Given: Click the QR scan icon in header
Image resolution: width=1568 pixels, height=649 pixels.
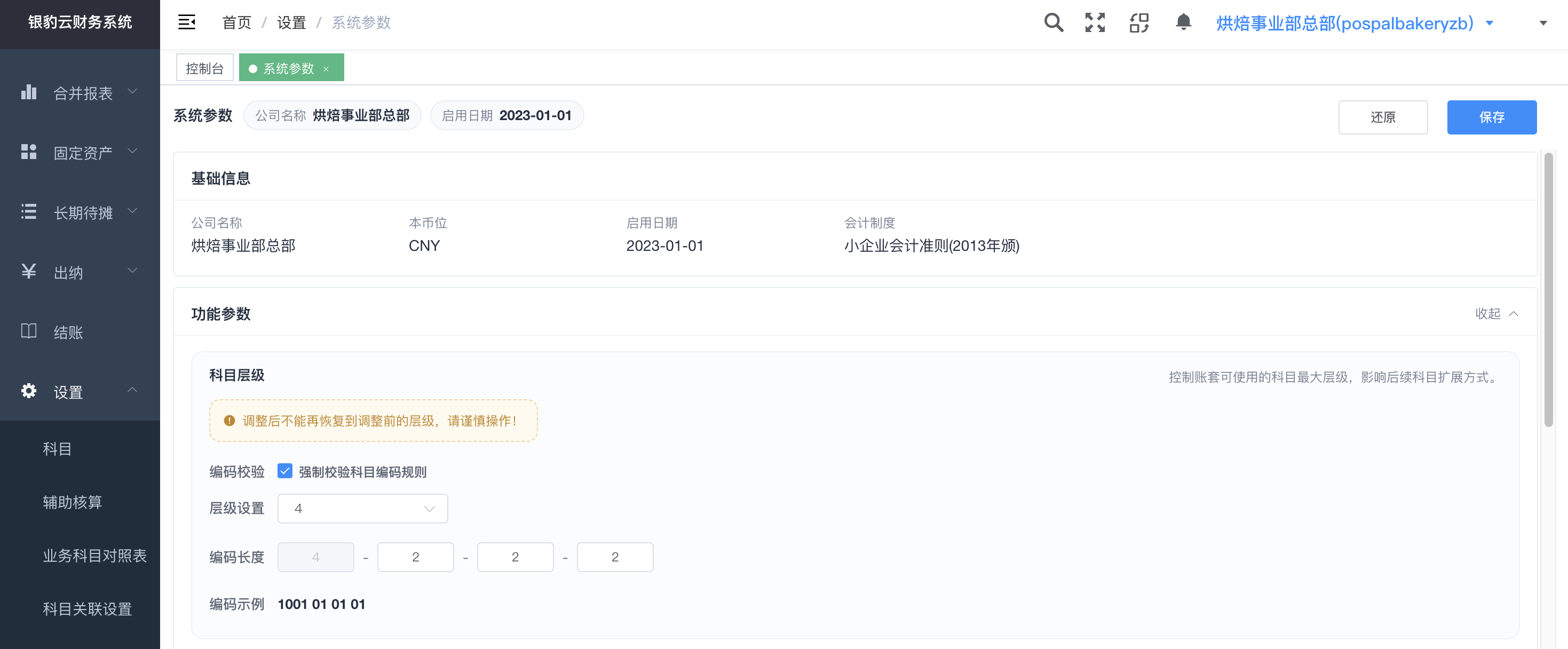Looking at the screenshot, I should (1139, 23).
